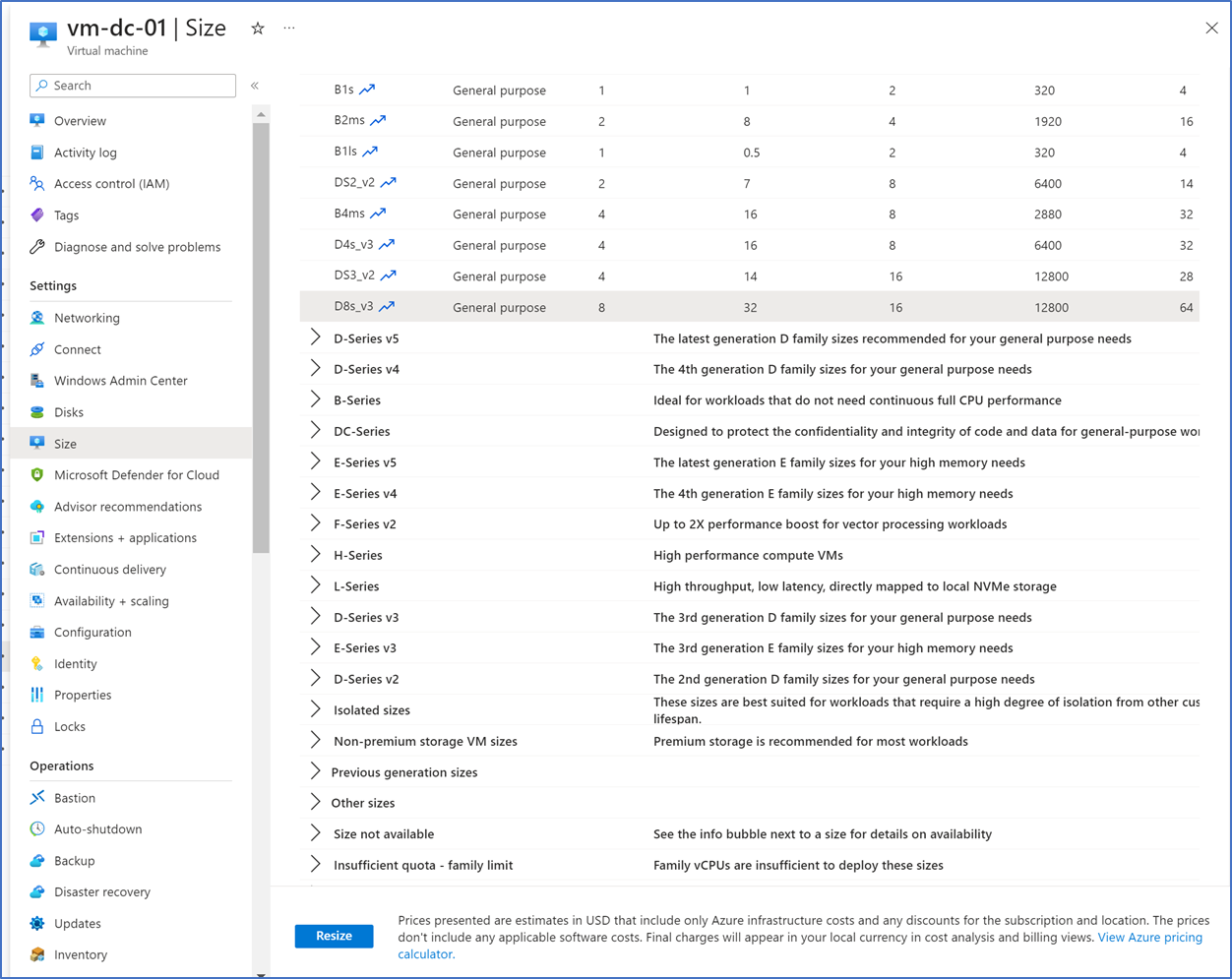Image resolution: width=1232 pixels, height=979 pixels.
Task: Expand the F-Series v2 group
Action: [x=315, y=523]
